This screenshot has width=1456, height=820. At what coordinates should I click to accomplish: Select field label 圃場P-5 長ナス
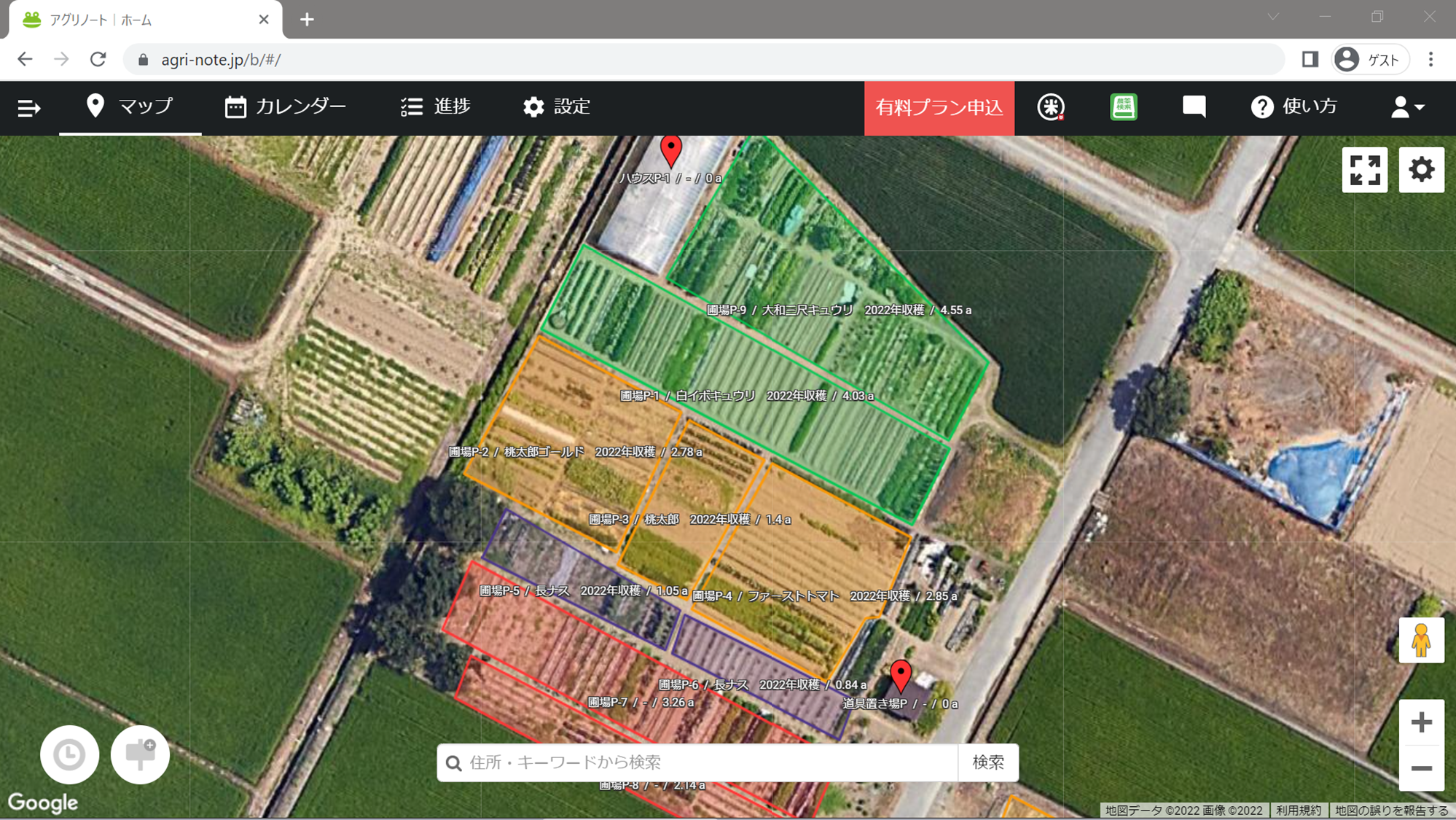point(583,591)
